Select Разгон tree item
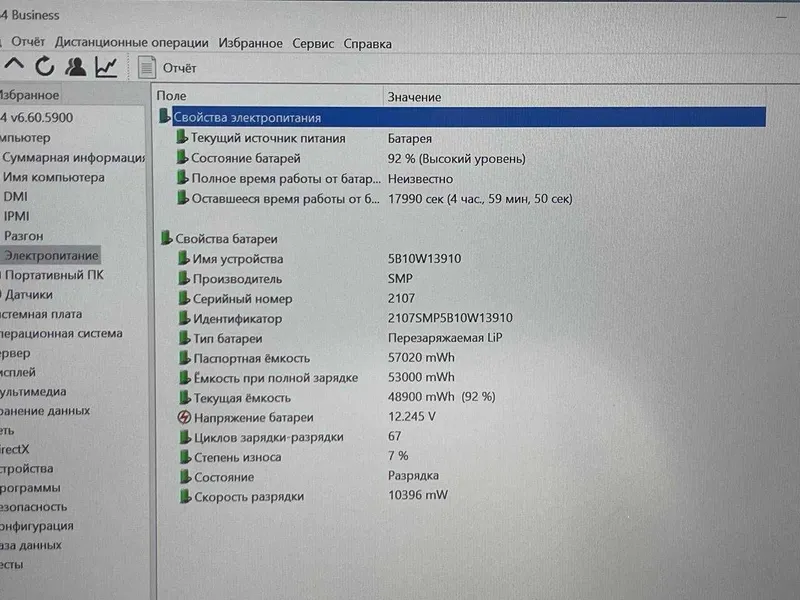Viewport: 800px width, 600px height. point(23,236)
